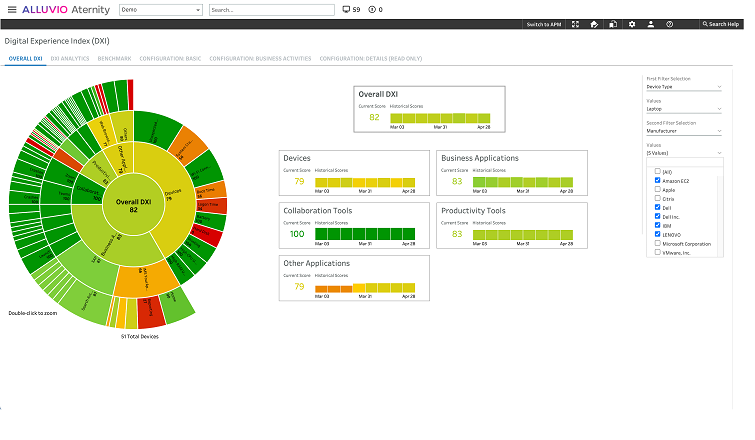The image size is (755, 440).
Task: Open the Benchmark tab
Action: pyautogui.click(x=114, y=59)
